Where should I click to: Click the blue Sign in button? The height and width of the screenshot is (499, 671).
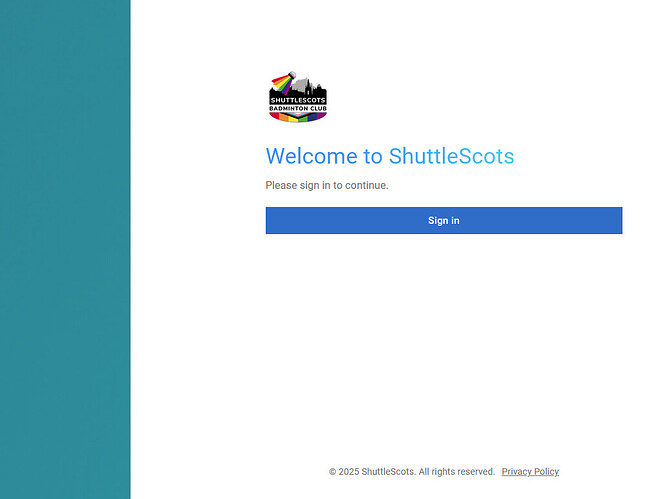pyautogui.click(x=444, y=220)
